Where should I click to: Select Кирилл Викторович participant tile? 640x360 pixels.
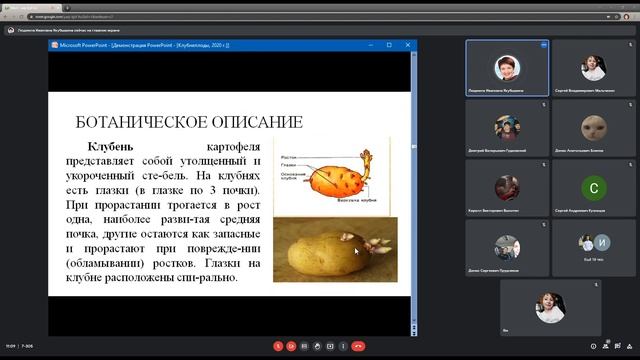[x=507, y=188]
